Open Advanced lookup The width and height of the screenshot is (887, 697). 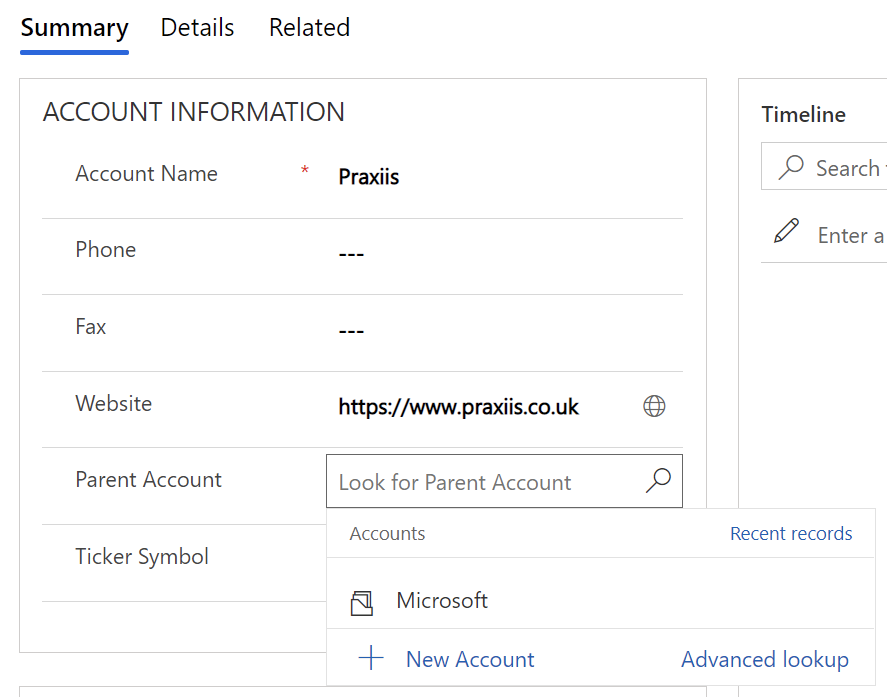tap(765, 660)
